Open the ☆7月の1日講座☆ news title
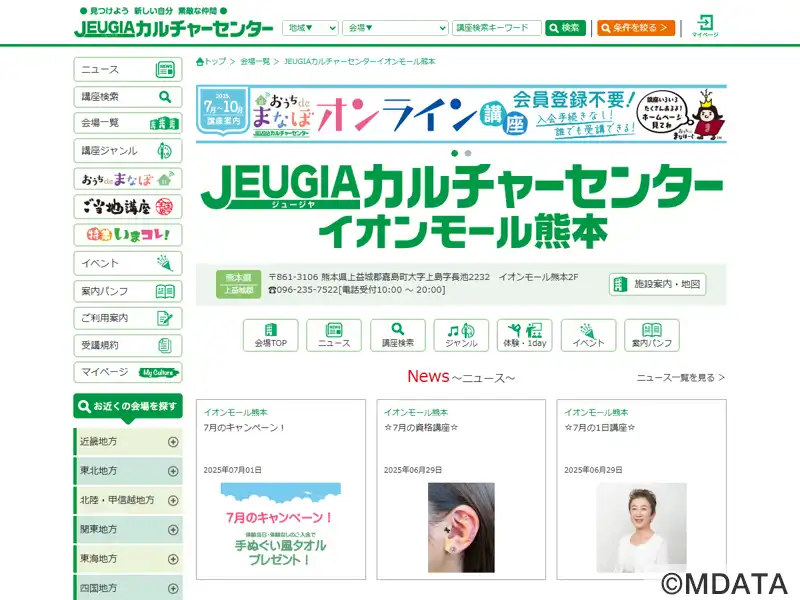Viewport: 800px width, 600px height. [x=599, y=428]
